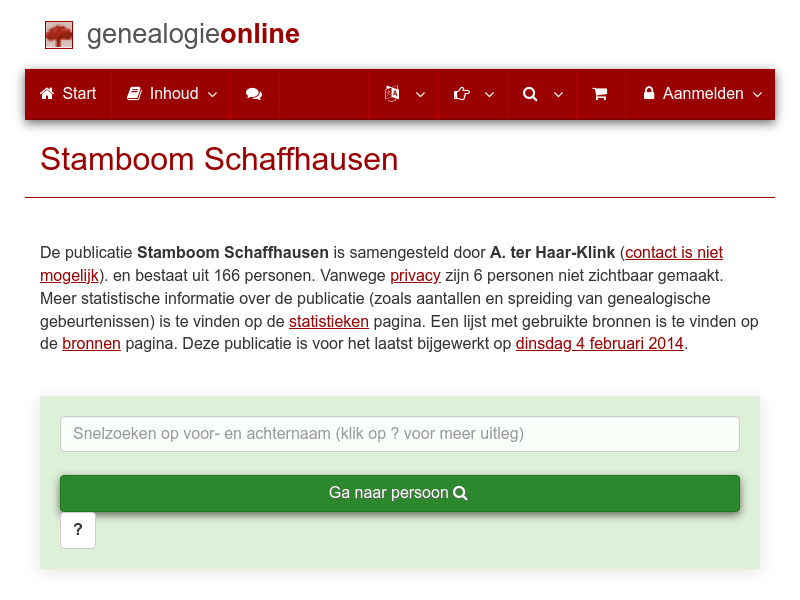Click the thumbs-up sharing icon
Viewport: 800px width, 600px height.
pos(461,94)
